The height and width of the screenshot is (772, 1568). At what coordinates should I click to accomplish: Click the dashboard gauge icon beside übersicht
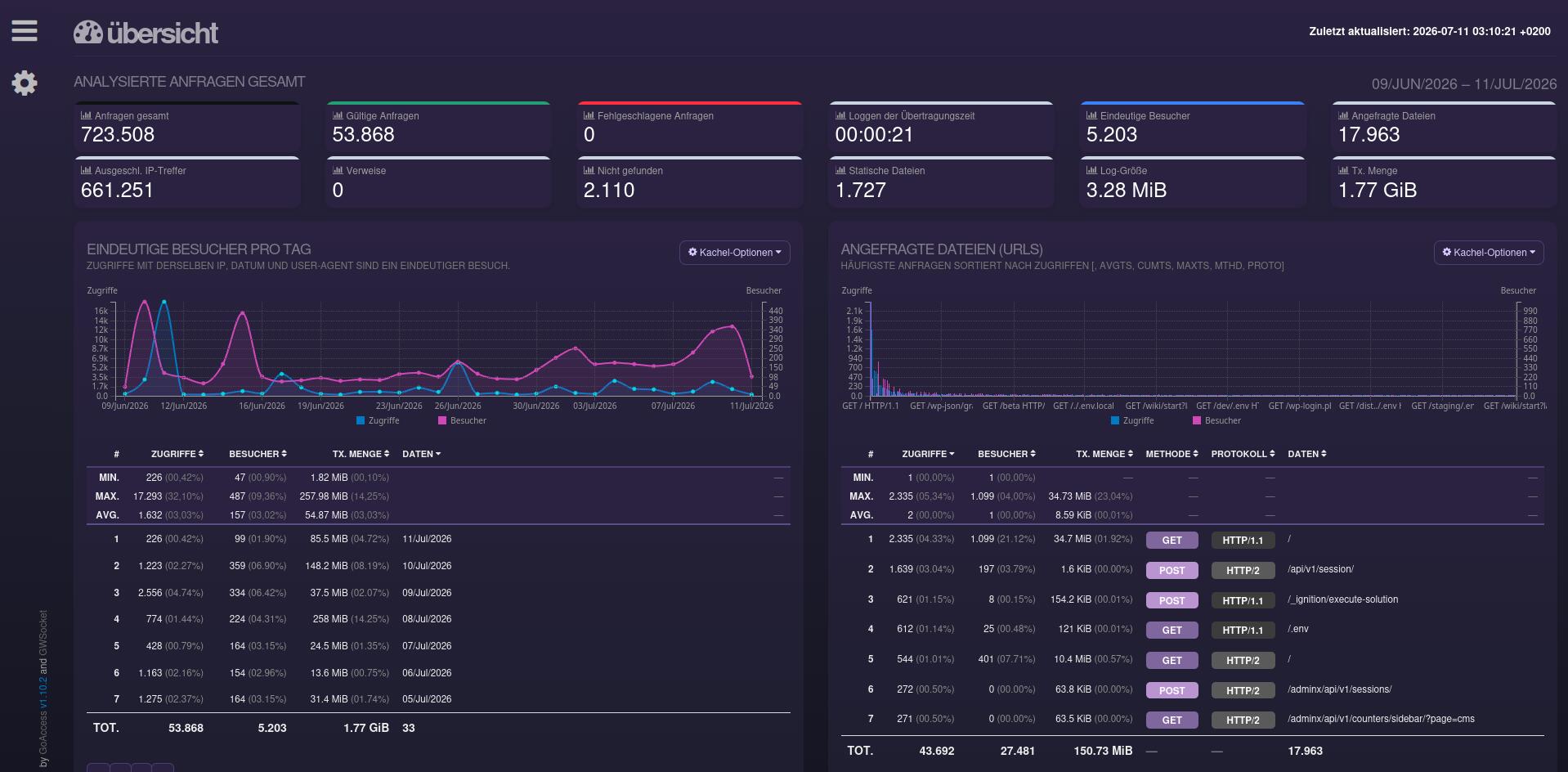(88, 32)
